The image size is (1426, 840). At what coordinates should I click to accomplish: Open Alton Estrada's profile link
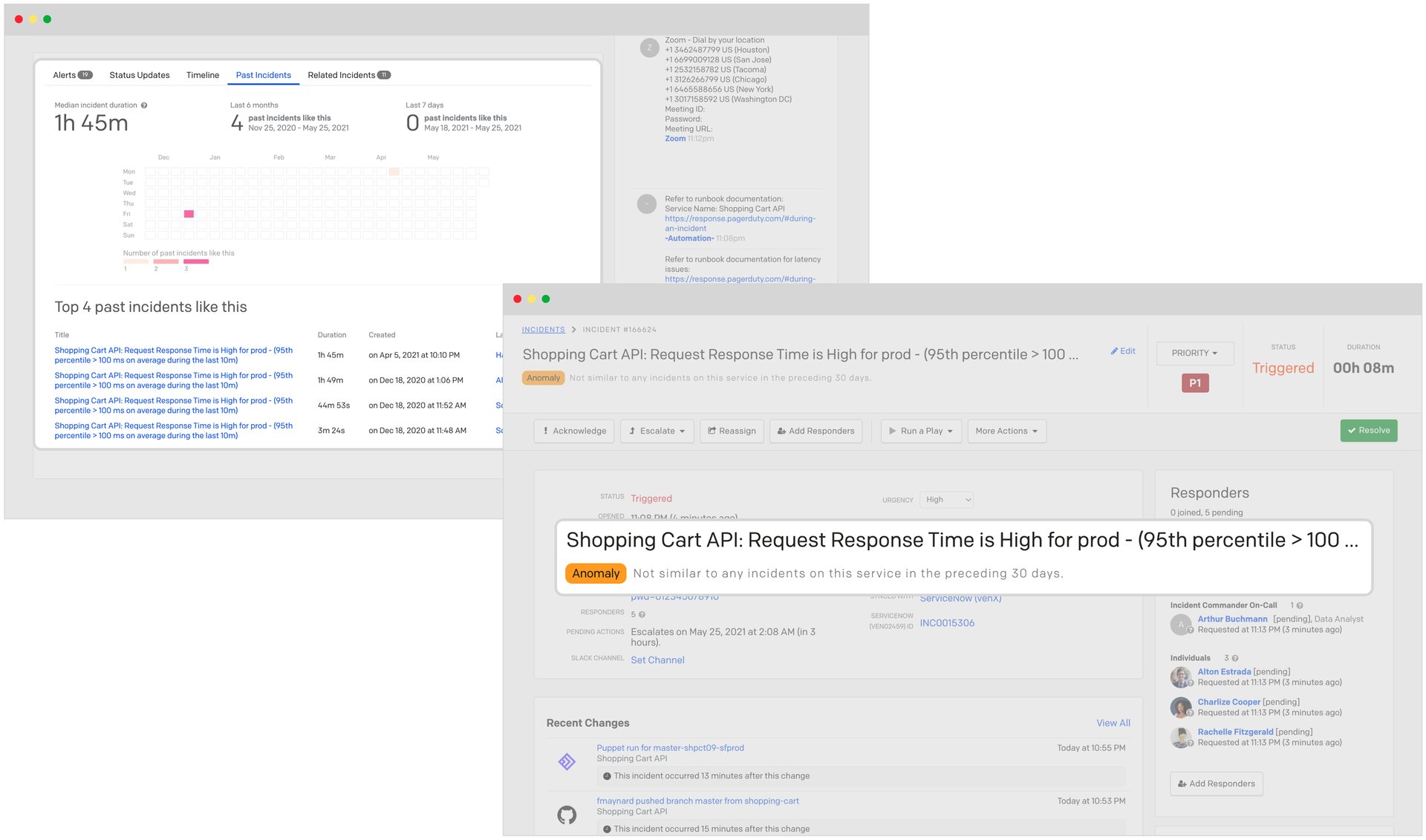click(x=1224, y=672)
